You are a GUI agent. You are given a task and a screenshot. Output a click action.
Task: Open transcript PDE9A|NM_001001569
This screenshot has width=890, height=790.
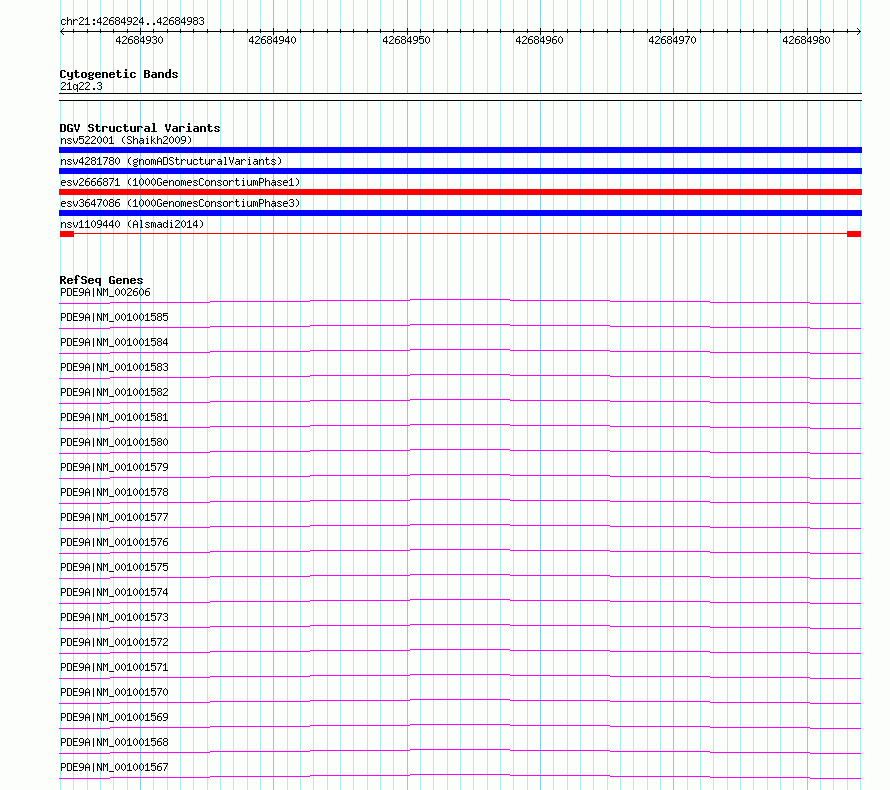coord(114,717)
